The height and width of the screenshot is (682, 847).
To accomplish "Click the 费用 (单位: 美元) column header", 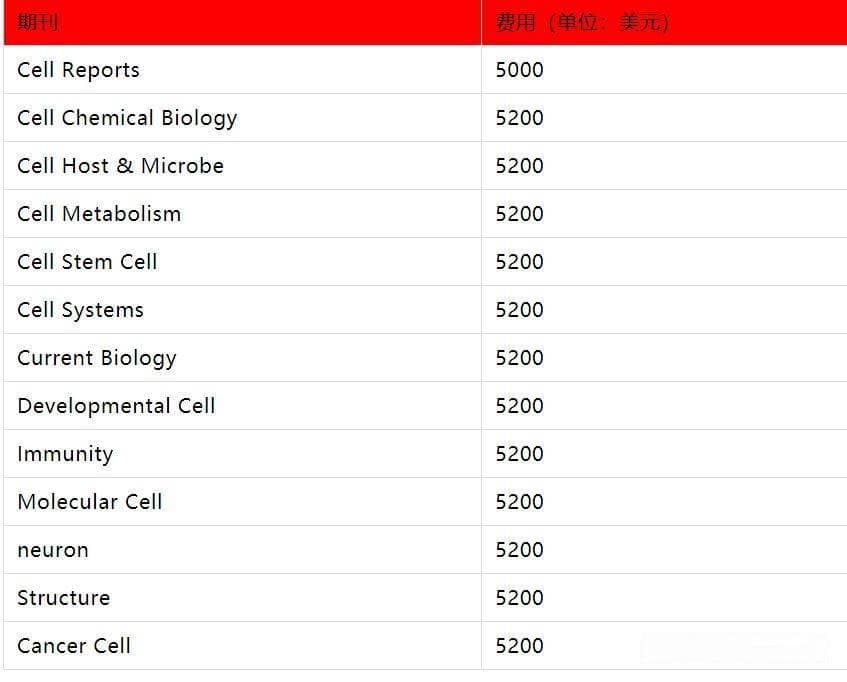I will click(x=664, y=22).
